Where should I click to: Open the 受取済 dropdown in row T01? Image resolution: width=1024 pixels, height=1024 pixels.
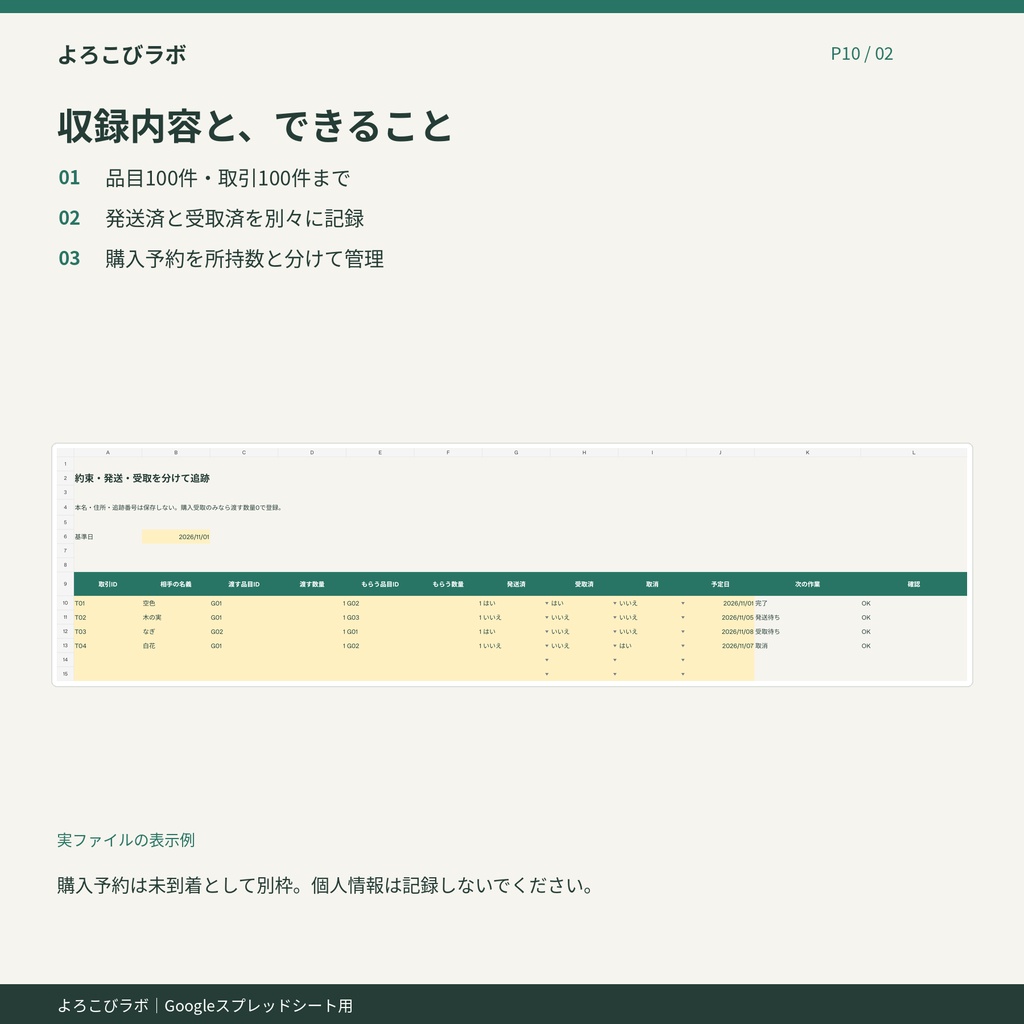pyautogui.click(x=615, y=603)
